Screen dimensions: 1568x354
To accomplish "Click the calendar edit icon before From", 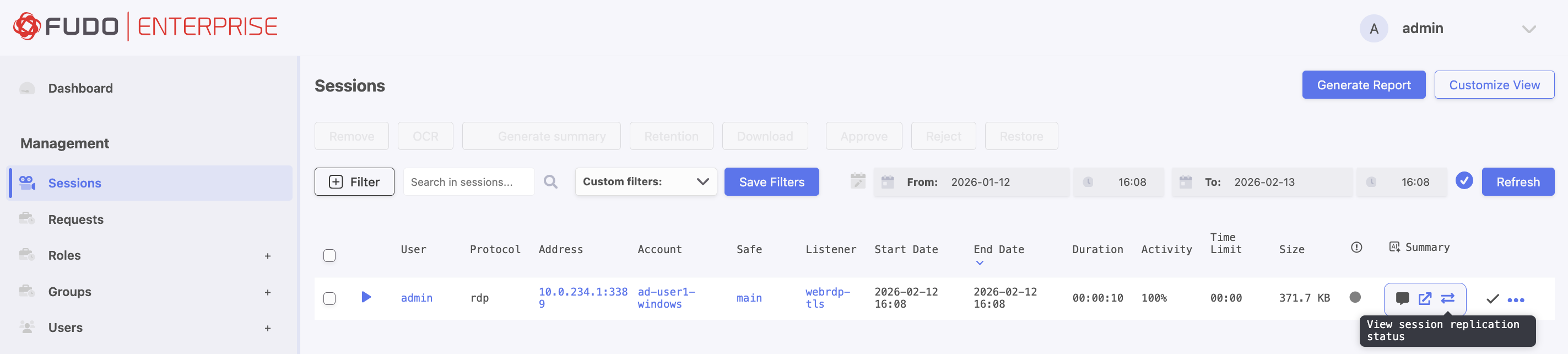I will pyautogui.click(x=858, y=181).
